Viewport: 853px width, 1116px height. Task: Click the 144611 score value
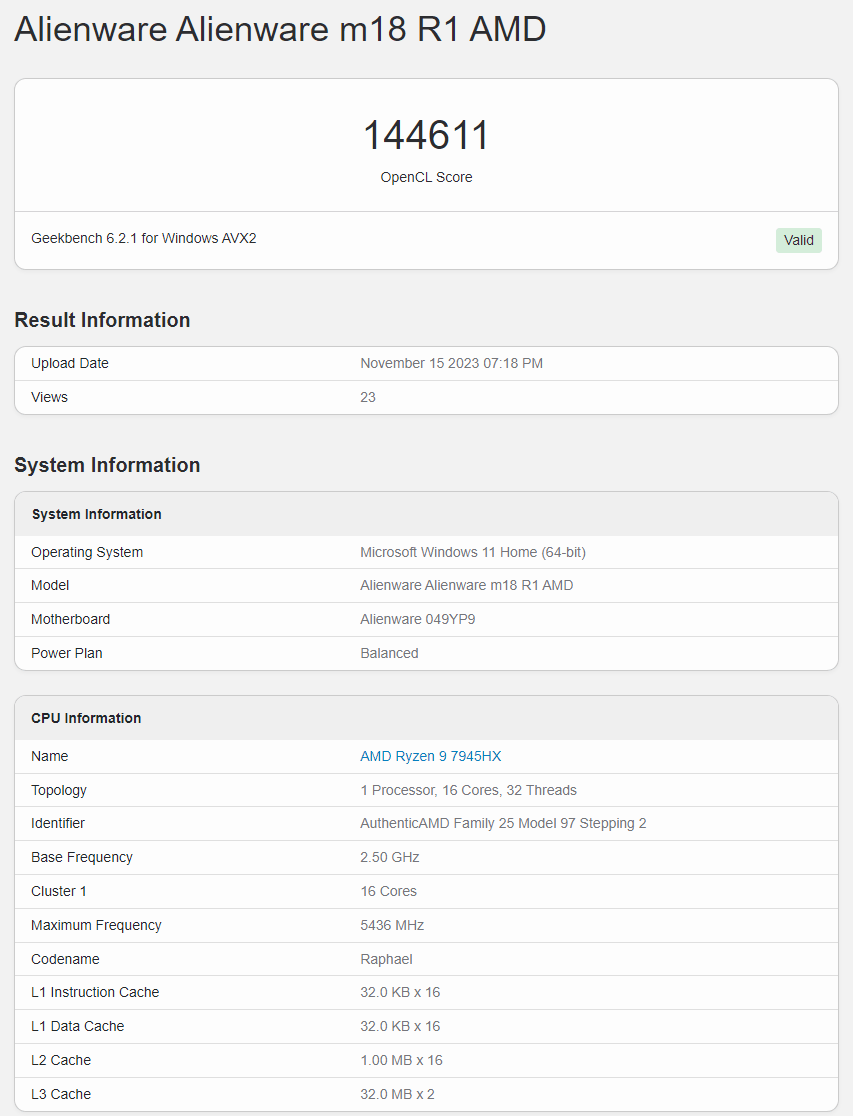[426, 135]
